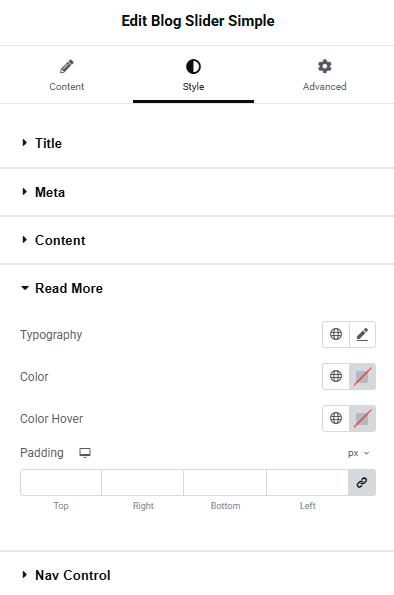Click the half-circle Style tab icon

pos(193,67)
